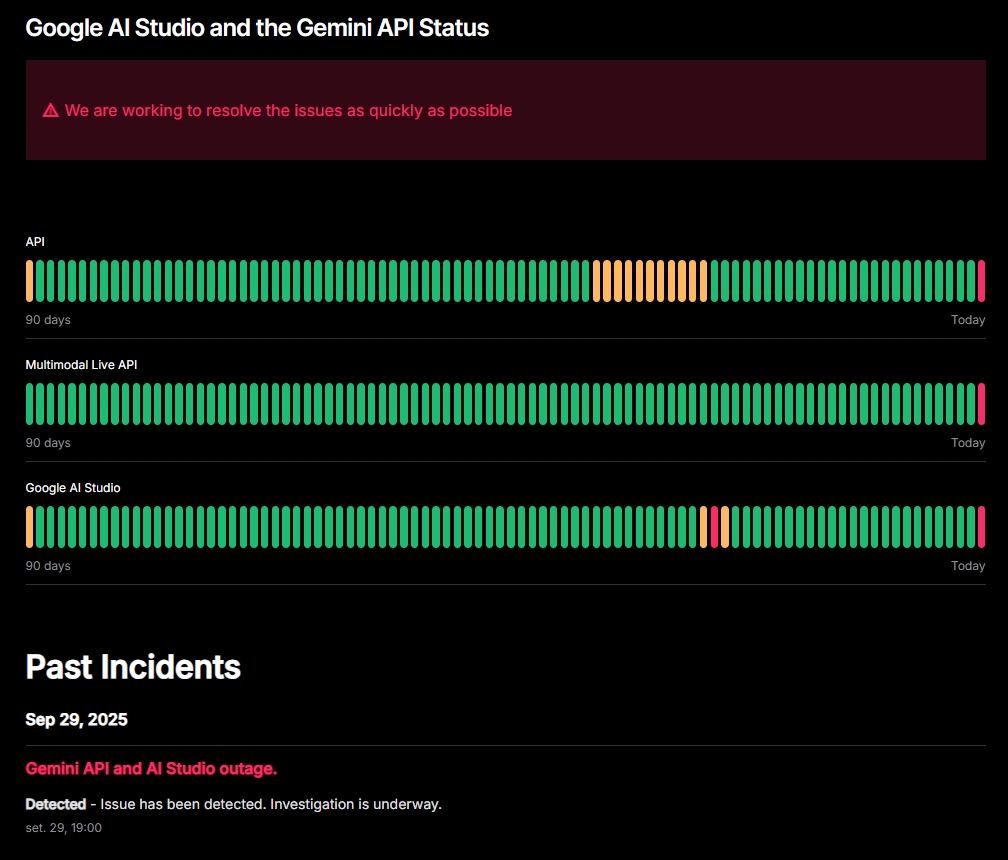Click leftmost green bar in Multimodal Live API row
The image size is (1008, 860).
(29, 404)
